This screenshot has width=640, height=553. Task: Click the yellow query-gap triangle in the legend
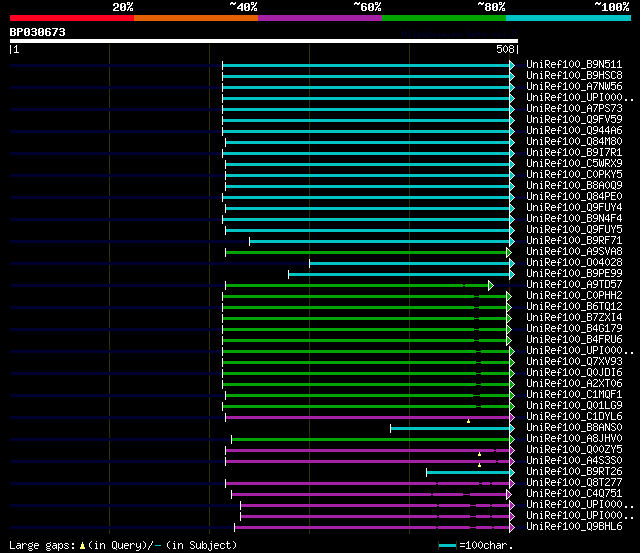82,546
